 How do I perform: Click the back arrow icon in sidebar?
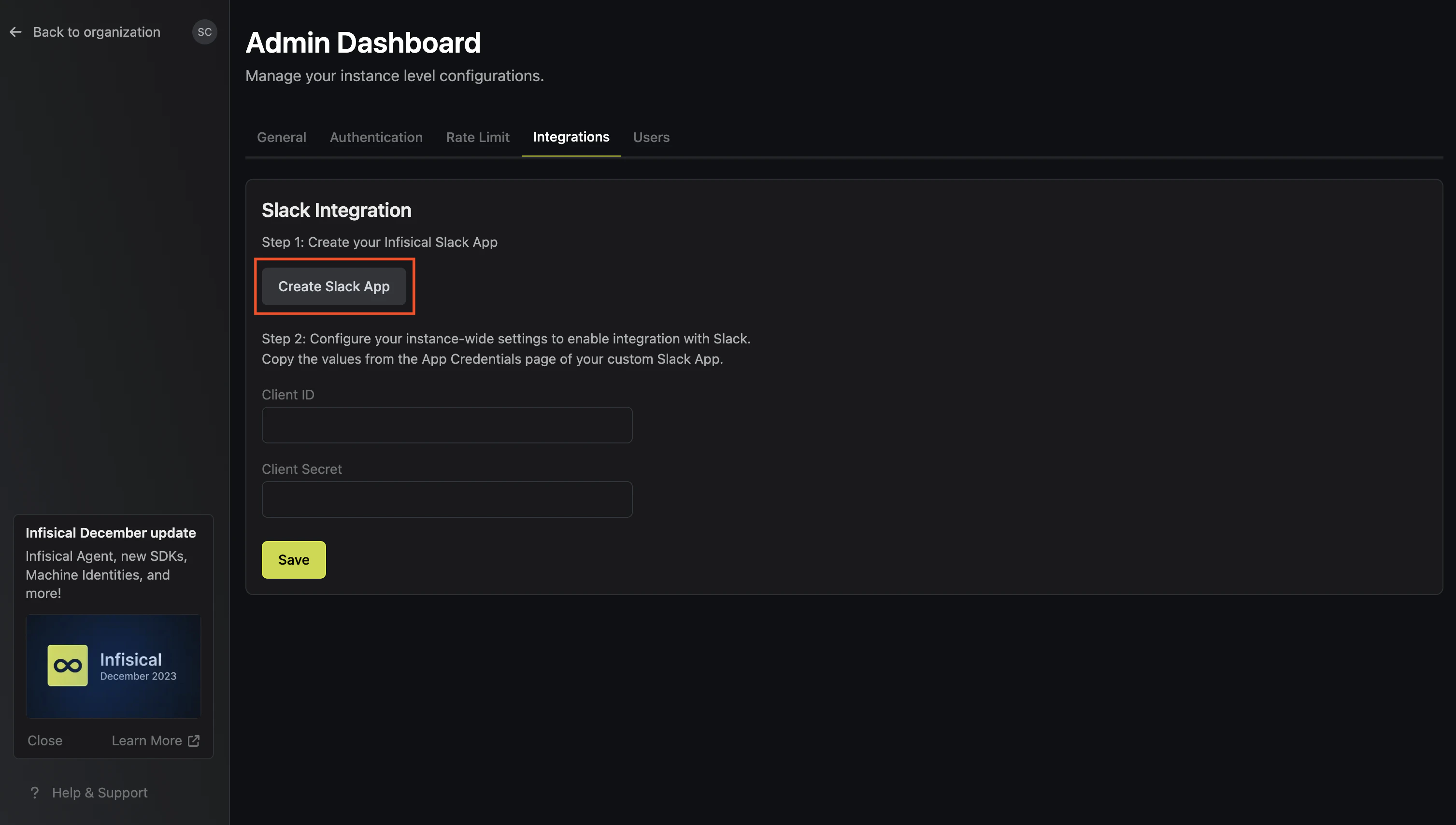point(15,32)
